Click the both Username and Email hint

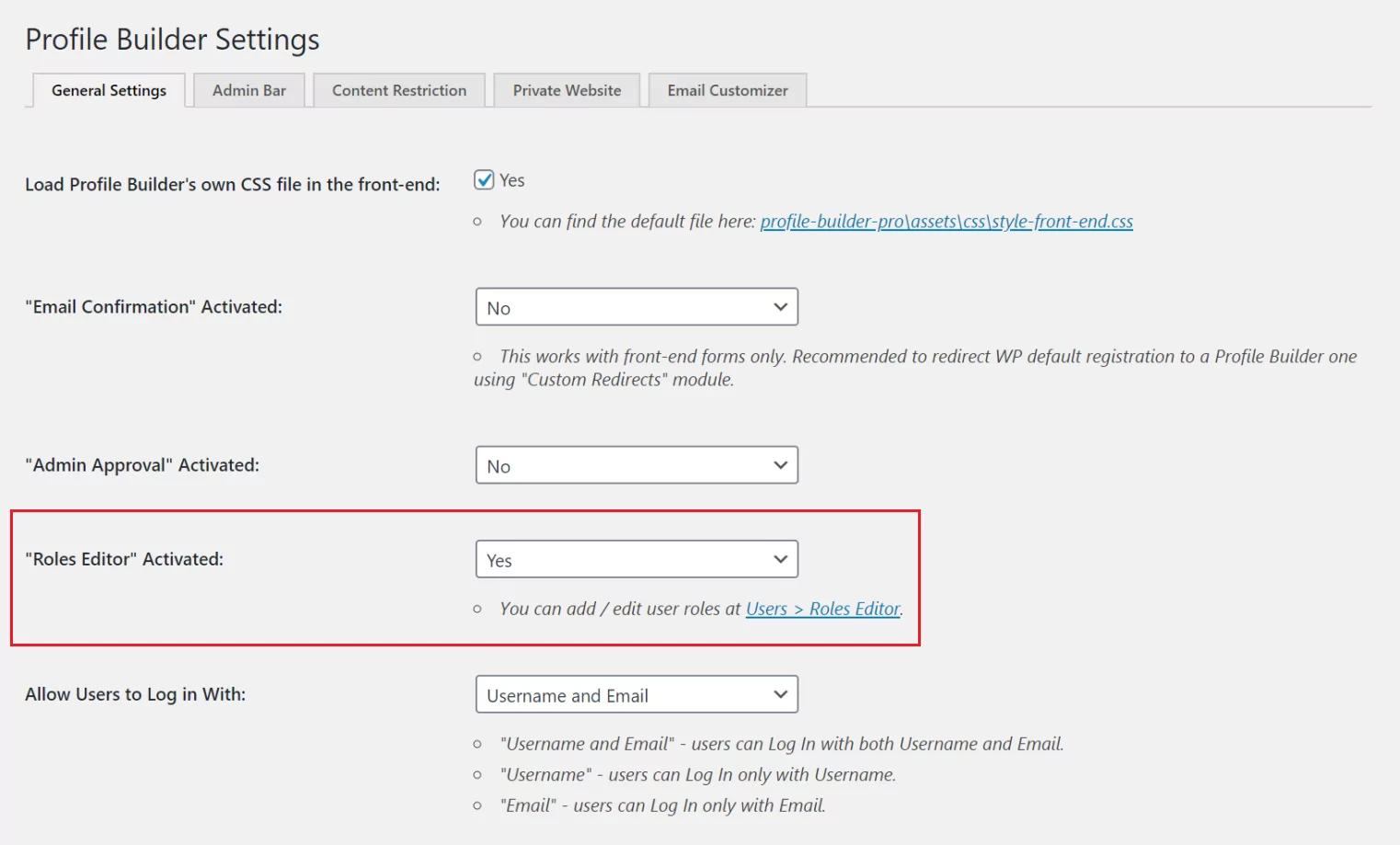click(x=782, y=744)
